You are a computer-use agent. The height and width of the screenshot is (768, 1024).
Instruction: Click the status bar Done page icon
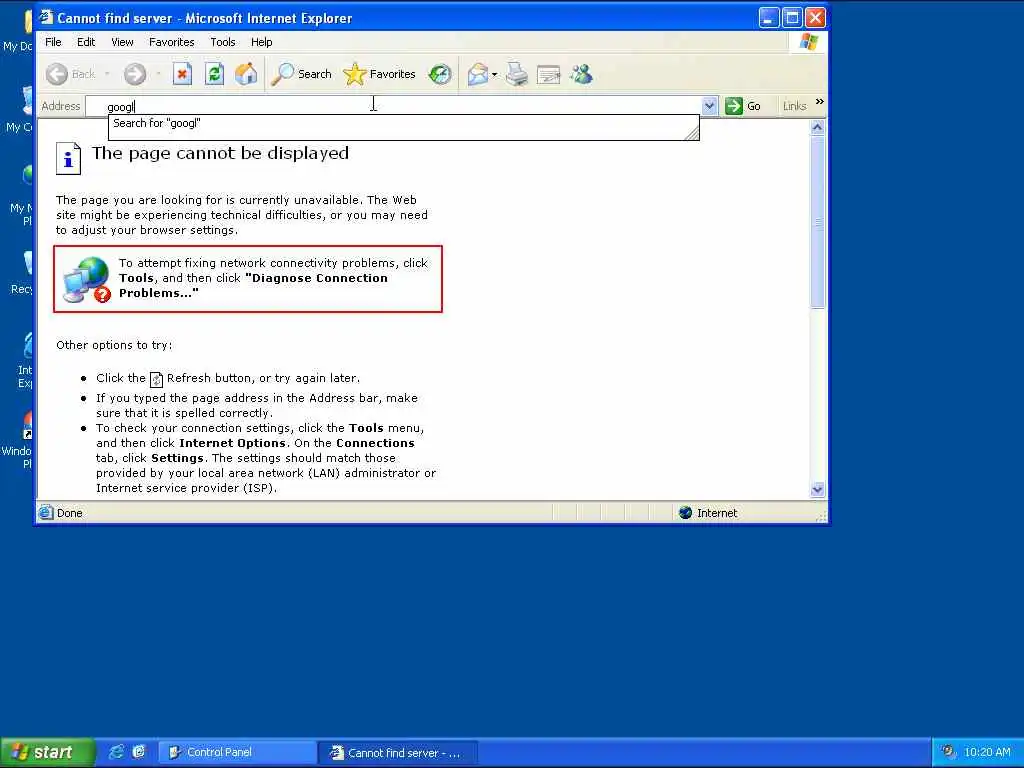coord(46,513)
